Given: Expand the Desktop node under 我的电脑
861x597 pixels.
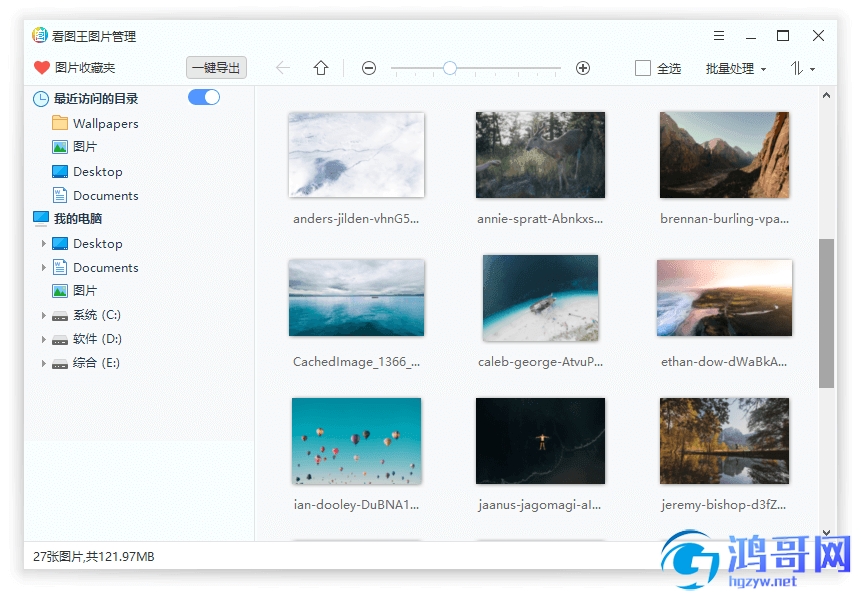Looking at the screenshot, I should click(x=43, y=243).
